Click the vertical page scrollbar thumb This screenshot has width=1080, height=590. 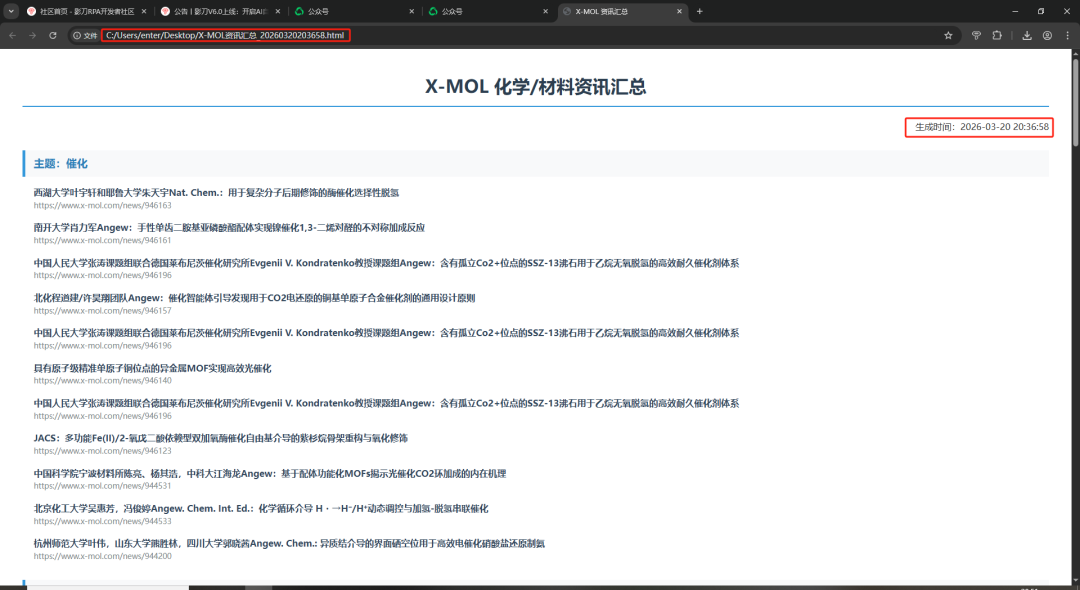click(x=1075, y=102)
